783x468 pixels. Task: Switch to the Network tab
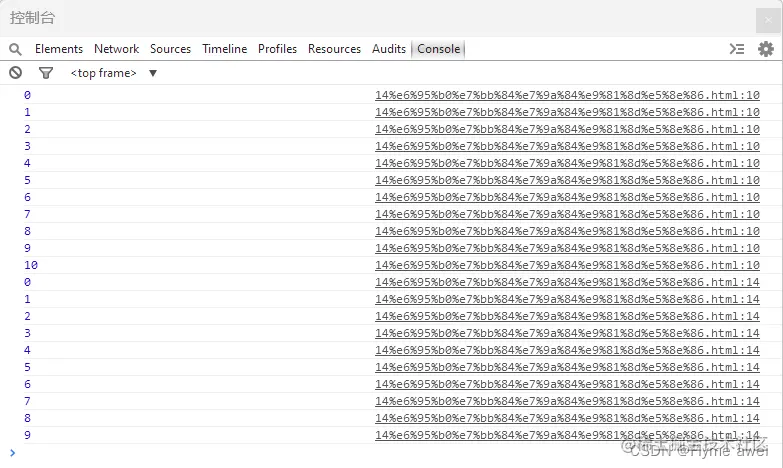pyautogui.click(x=116, y=49)
